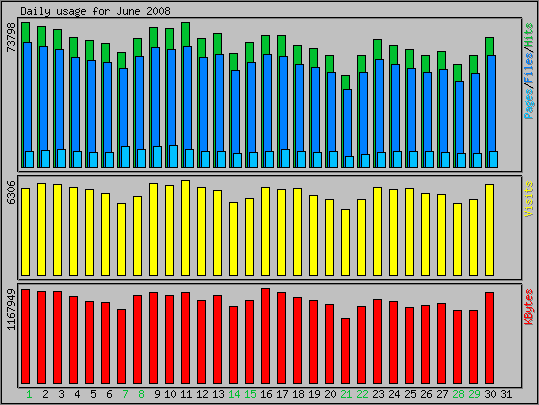This screenshot has width=539, height=405.
Task: Click the yellow Visits bar for day 7
Action: pos(121,239)
